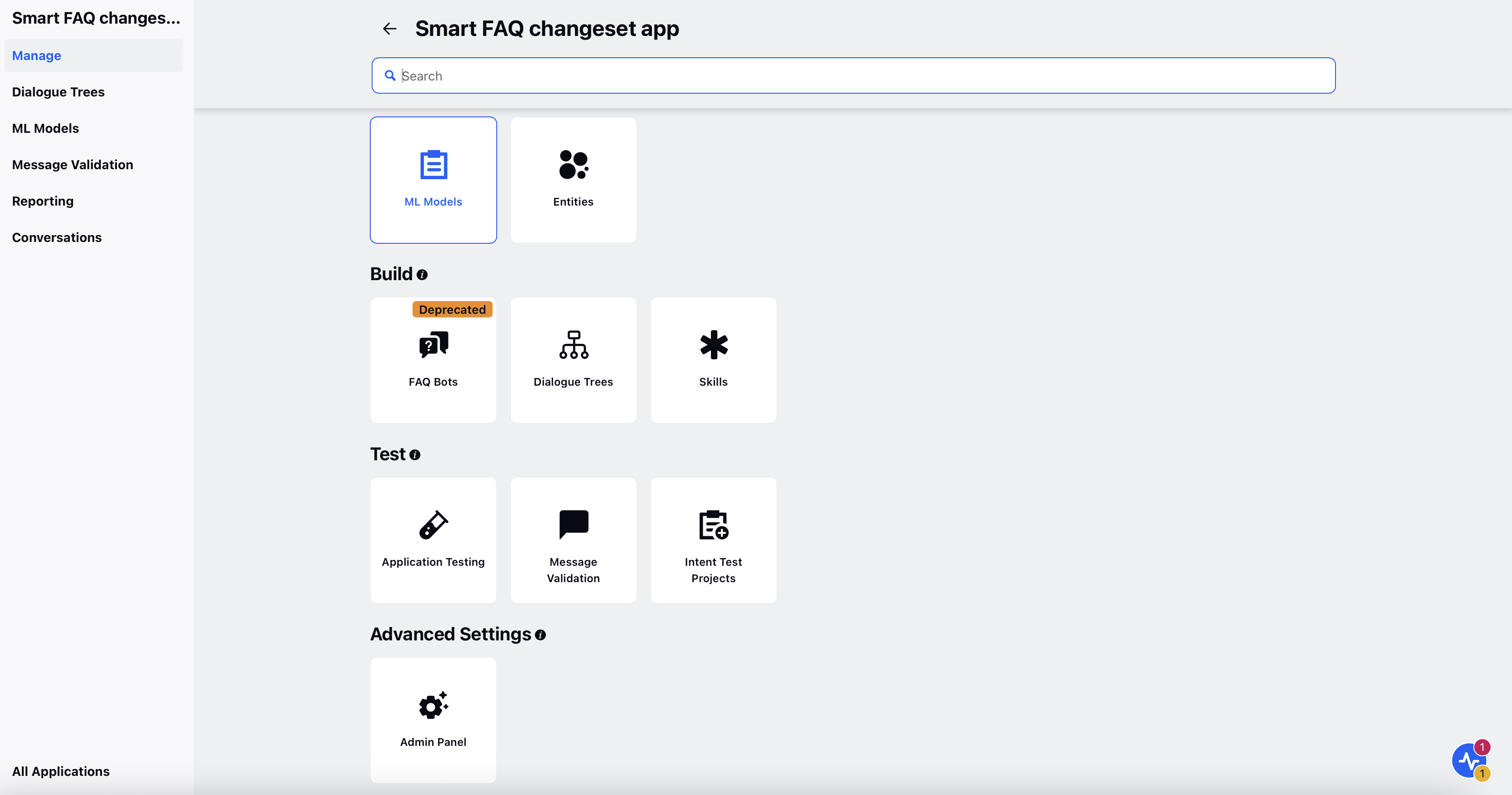Image resolution: width=1512 pixels, height=795 pixels.
Task: Click the FAQ Bots card label
Action: (x=433, y=382)
